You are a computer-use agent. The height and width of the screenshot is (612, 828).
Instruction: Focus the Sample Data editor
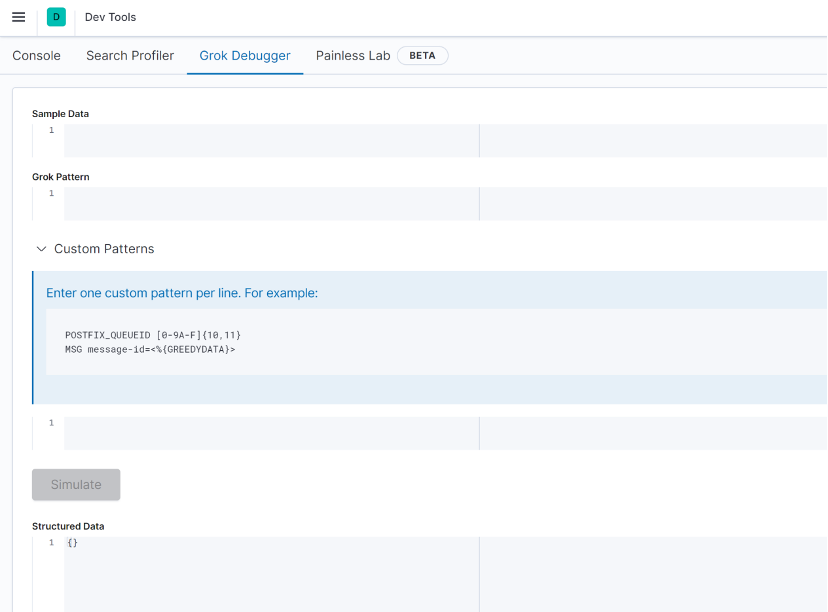click(x=445, y=140)
